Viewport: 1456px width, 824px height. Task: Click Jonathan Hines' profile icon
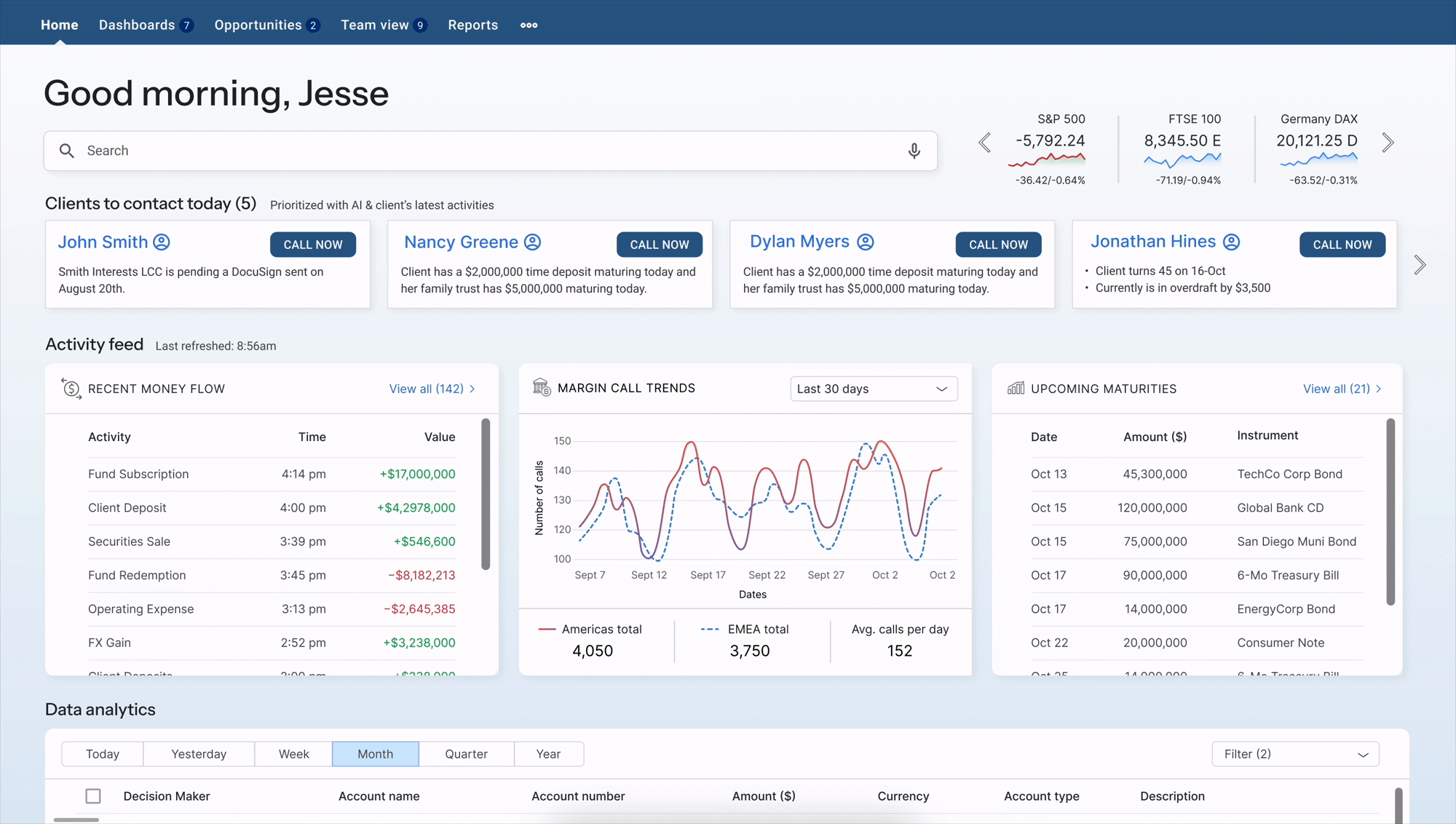pyautogui.click(x=1231, y=242)
